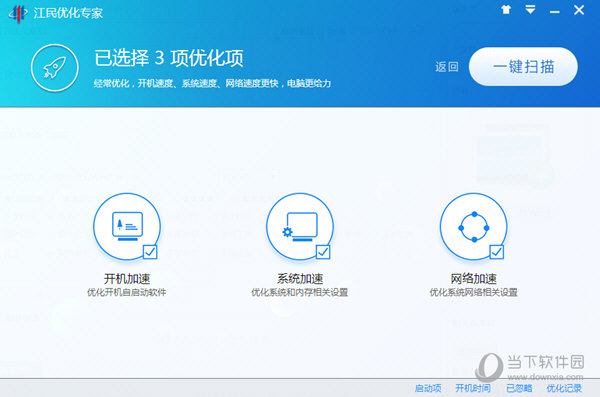
Task: Close the 江民优化专家 window
Action: [579, 10]
